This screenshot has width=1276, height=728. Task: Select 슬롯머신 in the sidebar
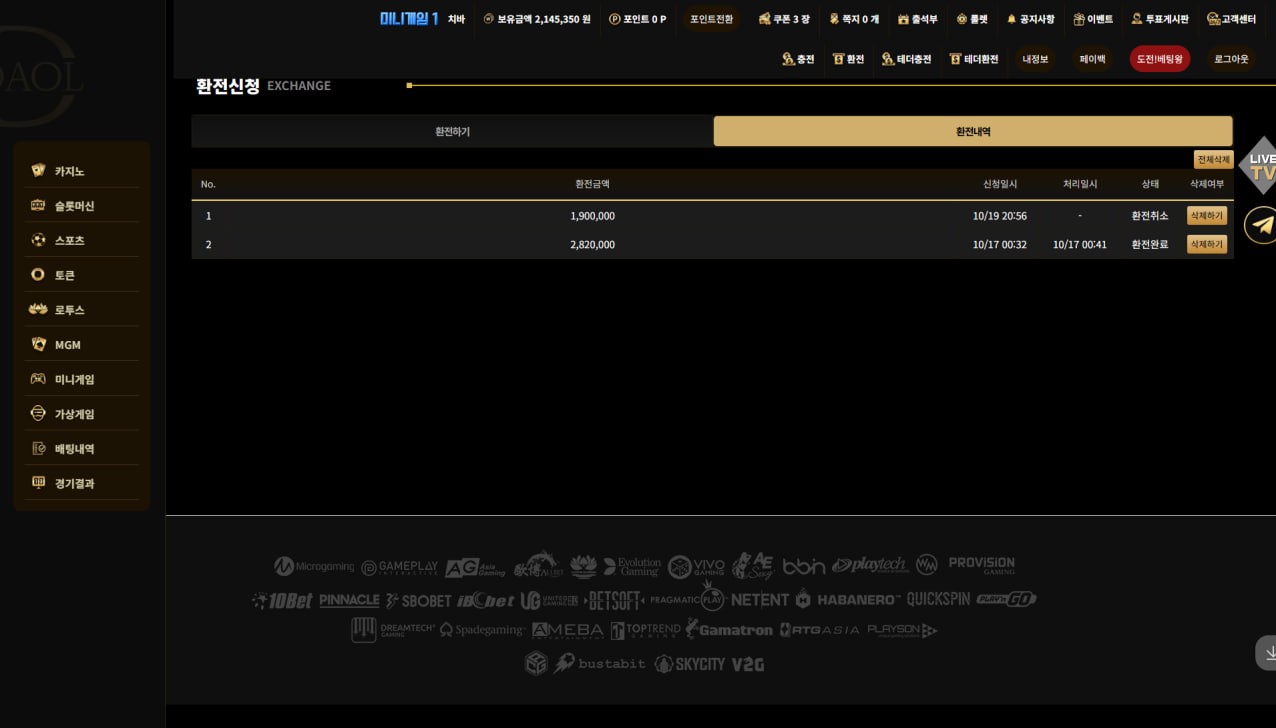click(x=74, y=206)
